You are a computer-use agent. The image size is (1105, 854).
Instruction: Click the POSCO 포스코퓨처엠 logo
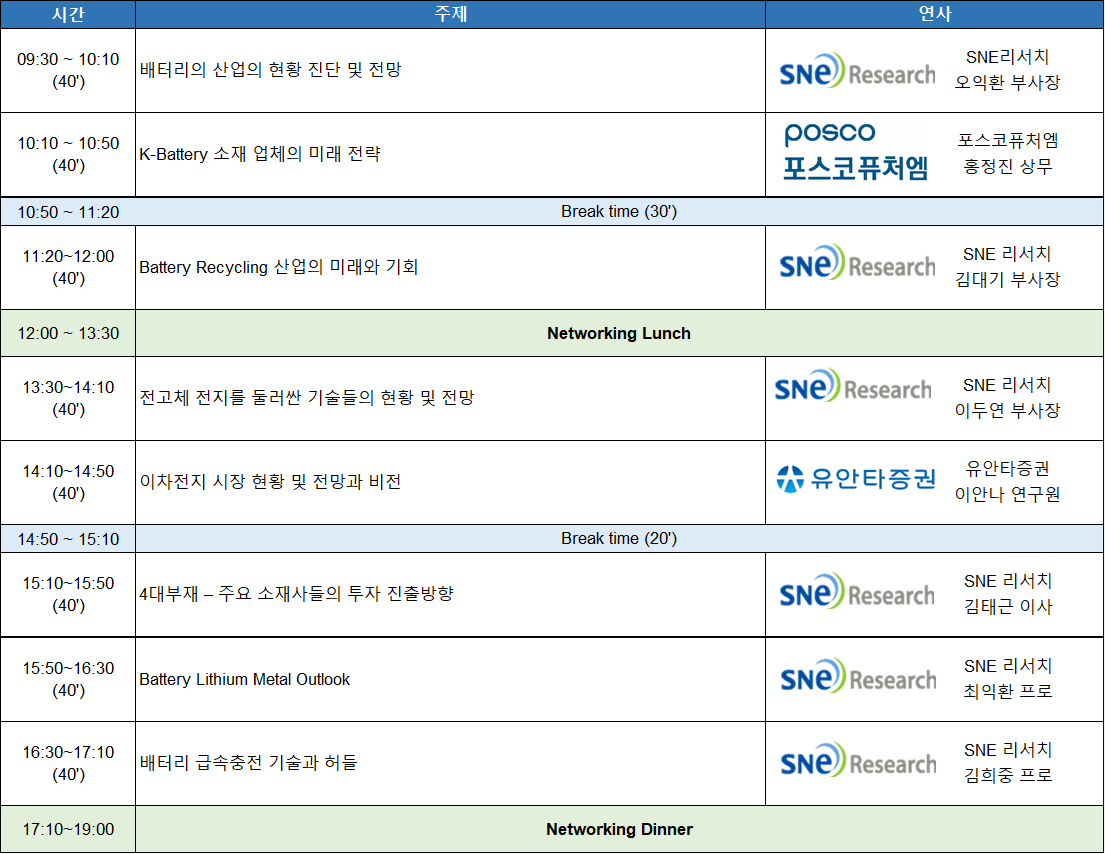point(856,151)
